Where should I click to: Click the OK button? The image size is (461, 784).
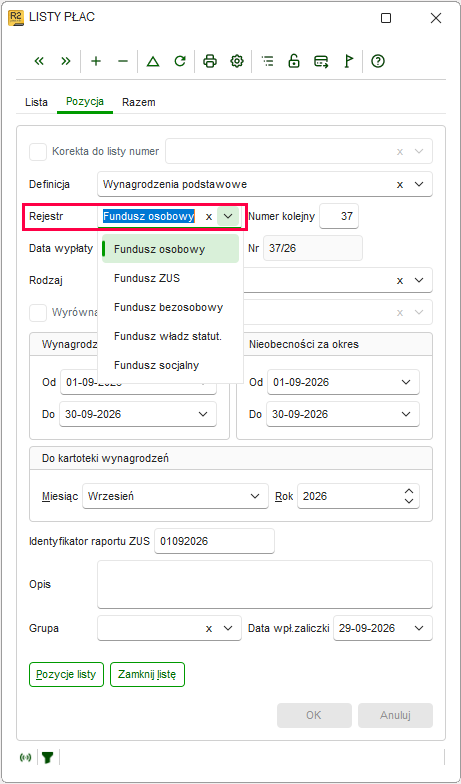(314, 716)
